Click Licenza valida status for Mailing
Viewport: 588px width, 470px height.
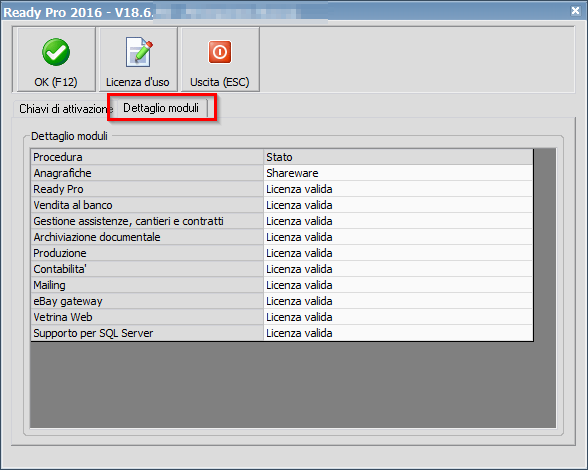[x=398, y=285]
